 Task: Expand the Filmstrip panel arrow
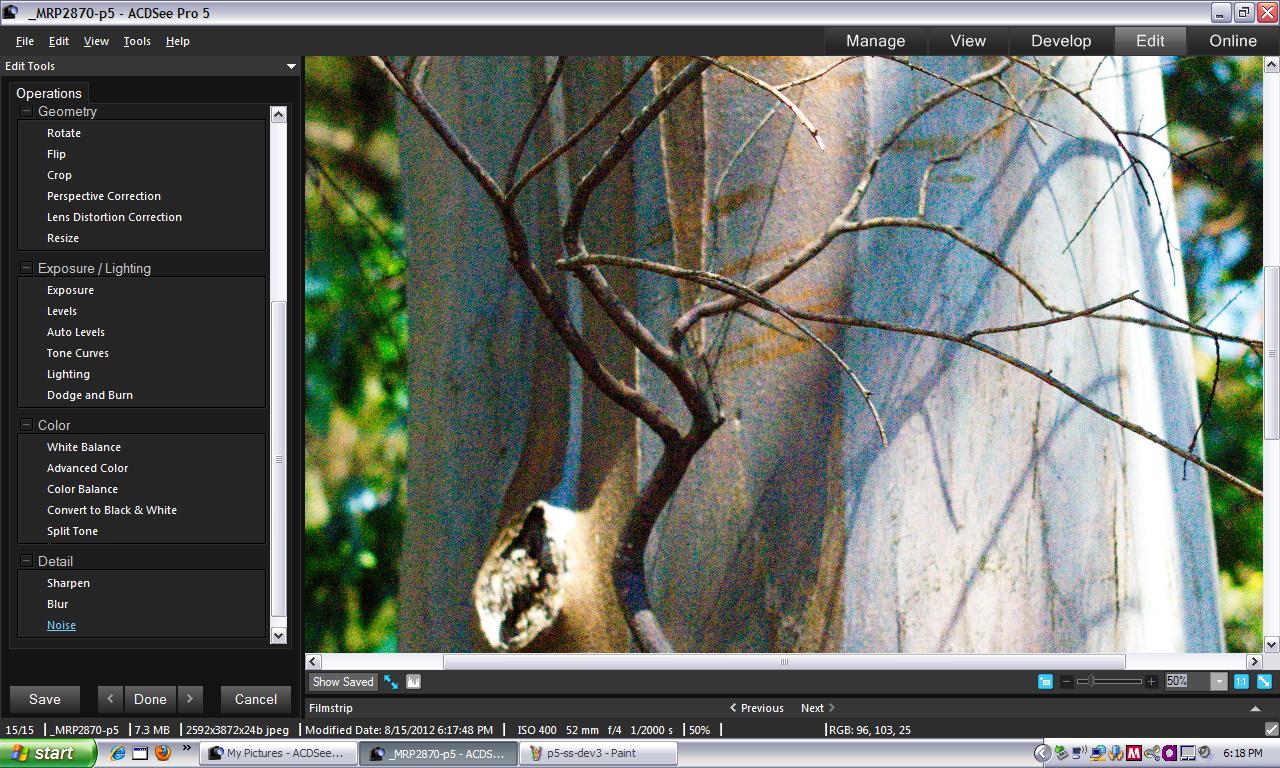[1255, 708]
